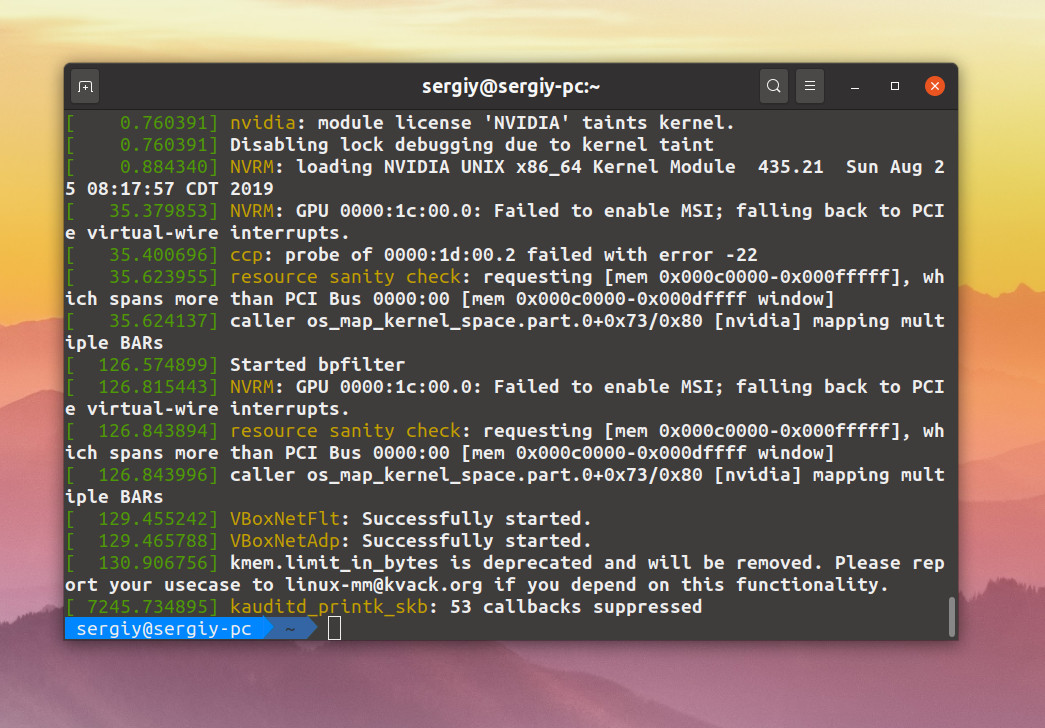Click 'resource sanity check' at 126.843894

345,431
